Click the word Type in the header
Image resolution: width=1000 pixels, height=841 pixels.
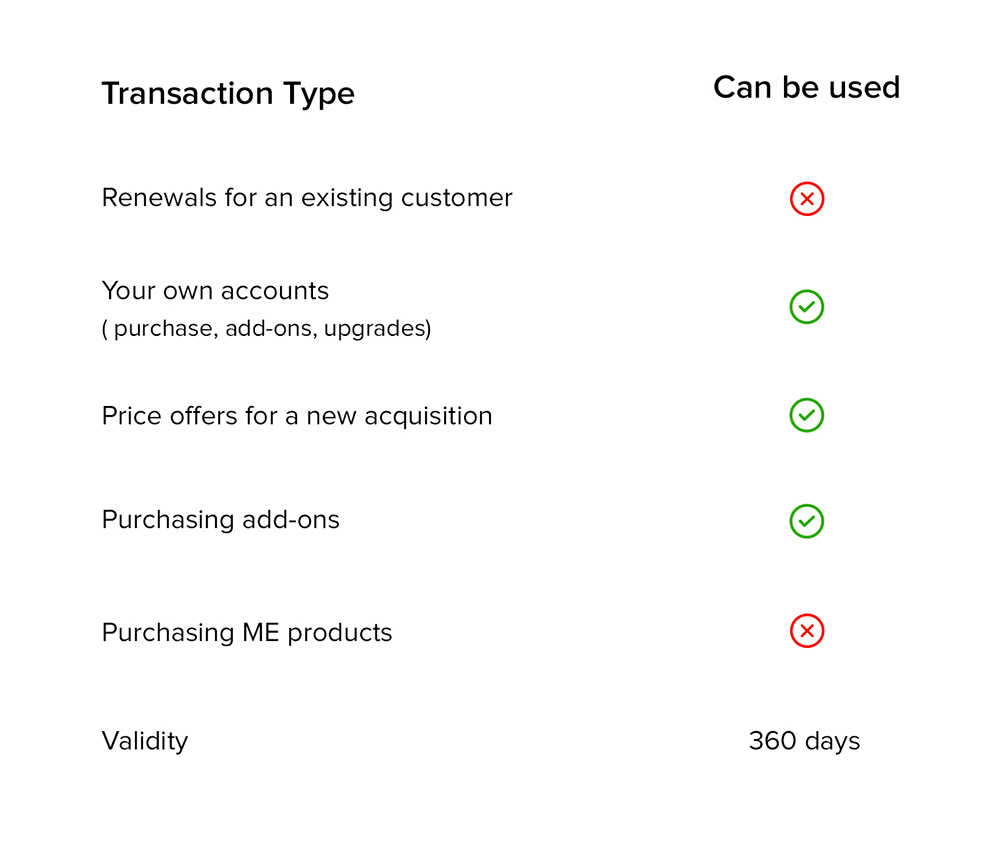tap(318, 94)
